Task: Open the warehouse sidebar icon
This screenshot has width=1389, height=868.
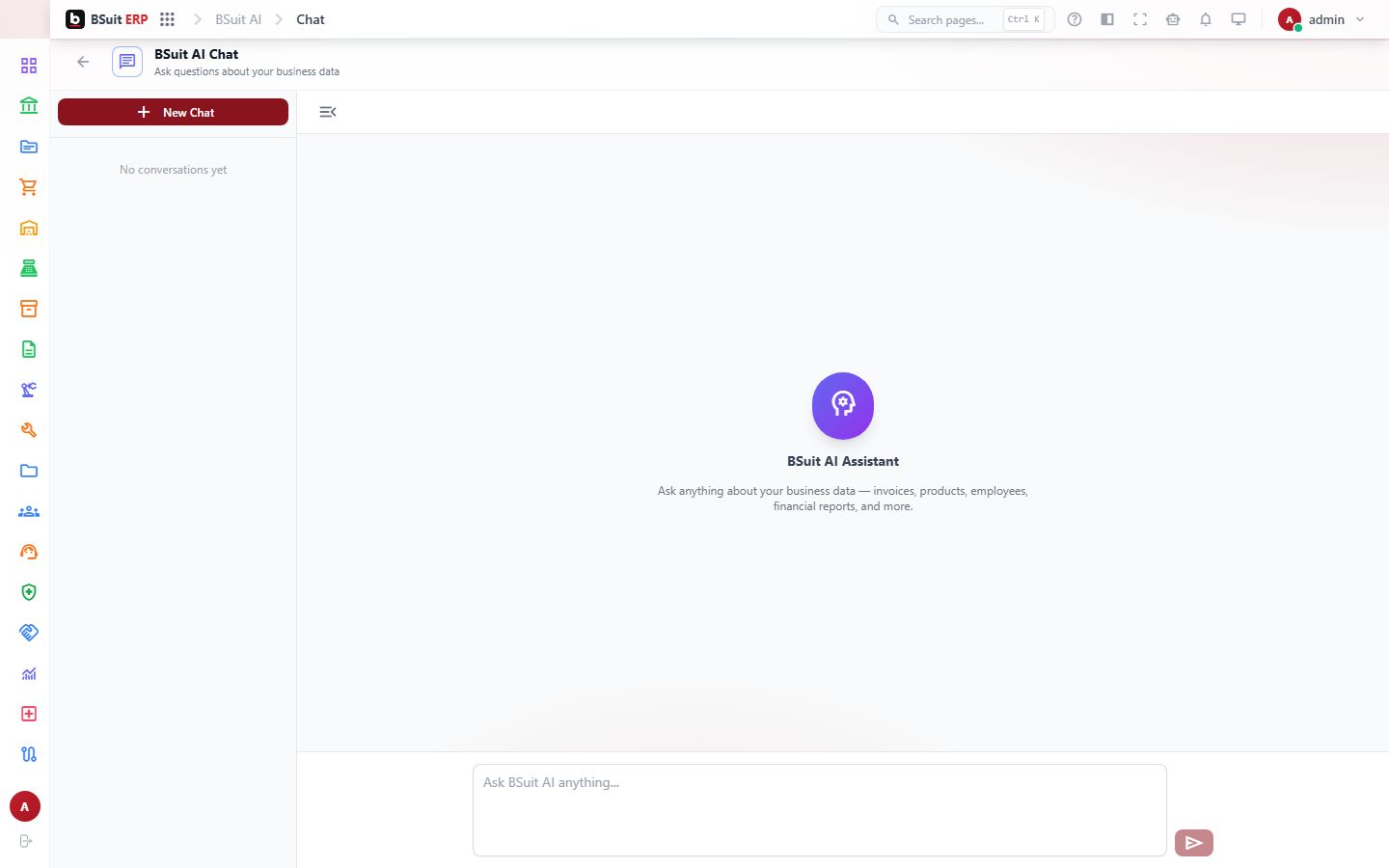Action: pyautogui.click(x=29, y=228)
